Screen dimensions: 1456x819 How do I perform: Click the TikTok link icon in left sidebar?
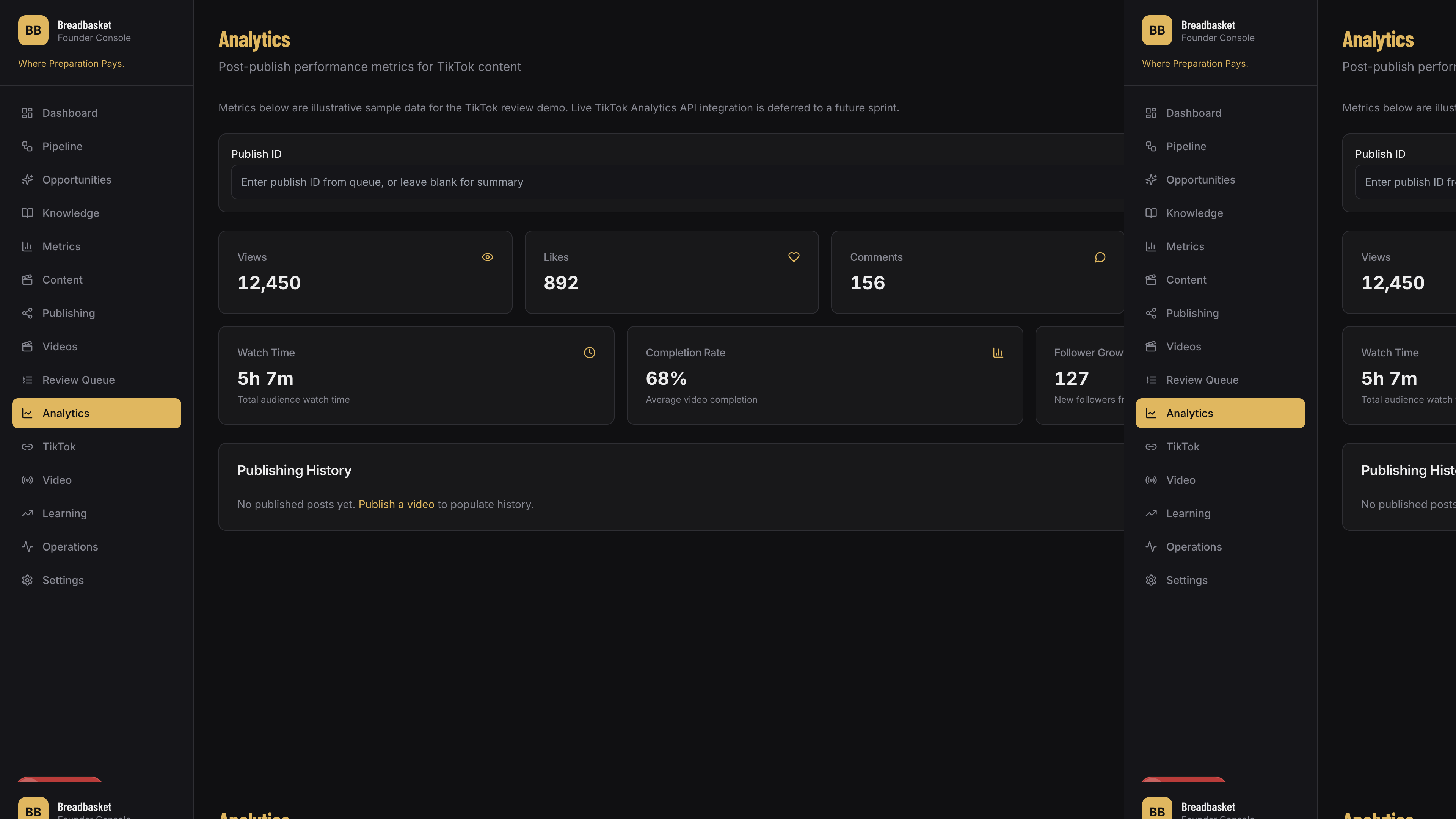27,447
